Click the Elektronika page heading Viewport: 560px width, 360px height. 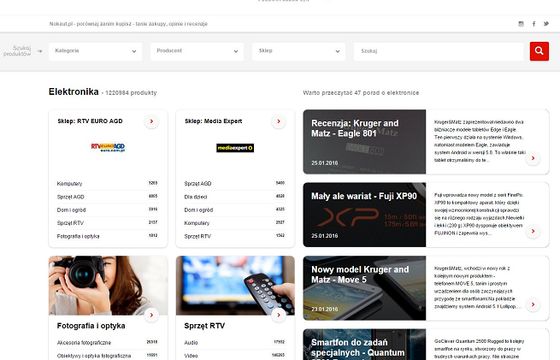tap(74, 92)
